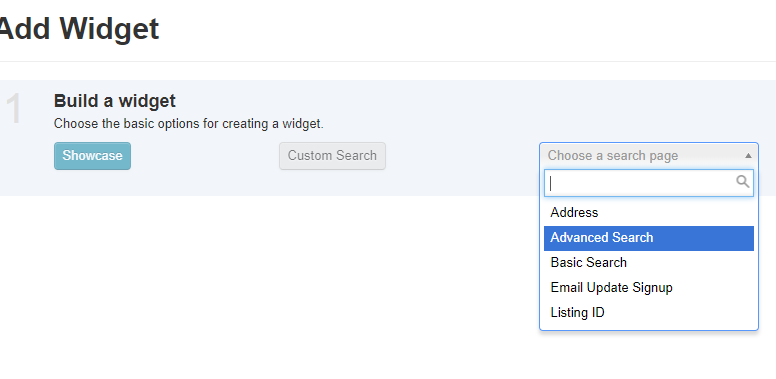Open the Choose a search page combo box
This screenshot has width=776, height=379.
point(649,156)
